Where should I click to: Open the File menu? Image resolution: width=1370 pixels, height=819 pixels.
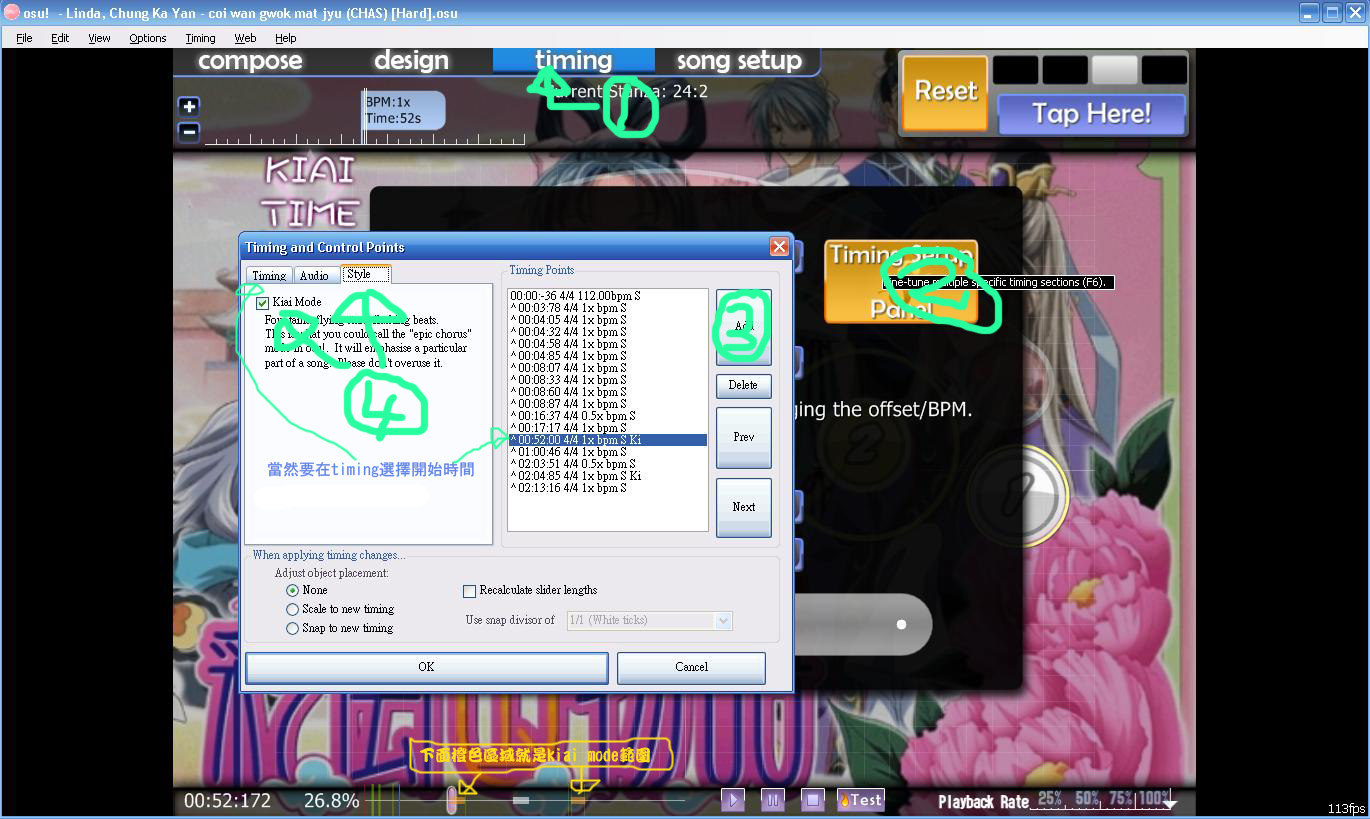coord(24,38)
